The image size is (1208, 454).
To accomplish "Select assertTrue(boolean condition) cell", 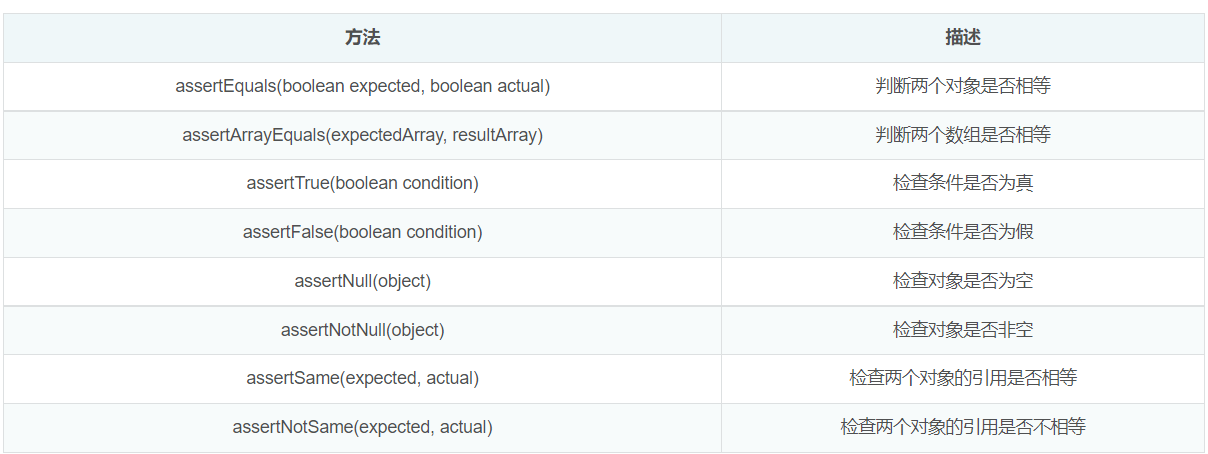I will (x=362, y=183).
